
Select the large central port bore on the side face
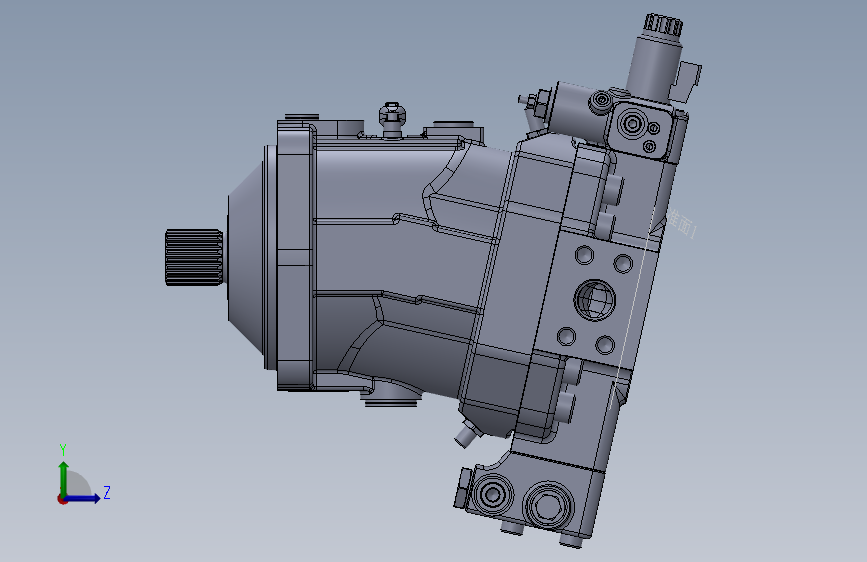594,300
